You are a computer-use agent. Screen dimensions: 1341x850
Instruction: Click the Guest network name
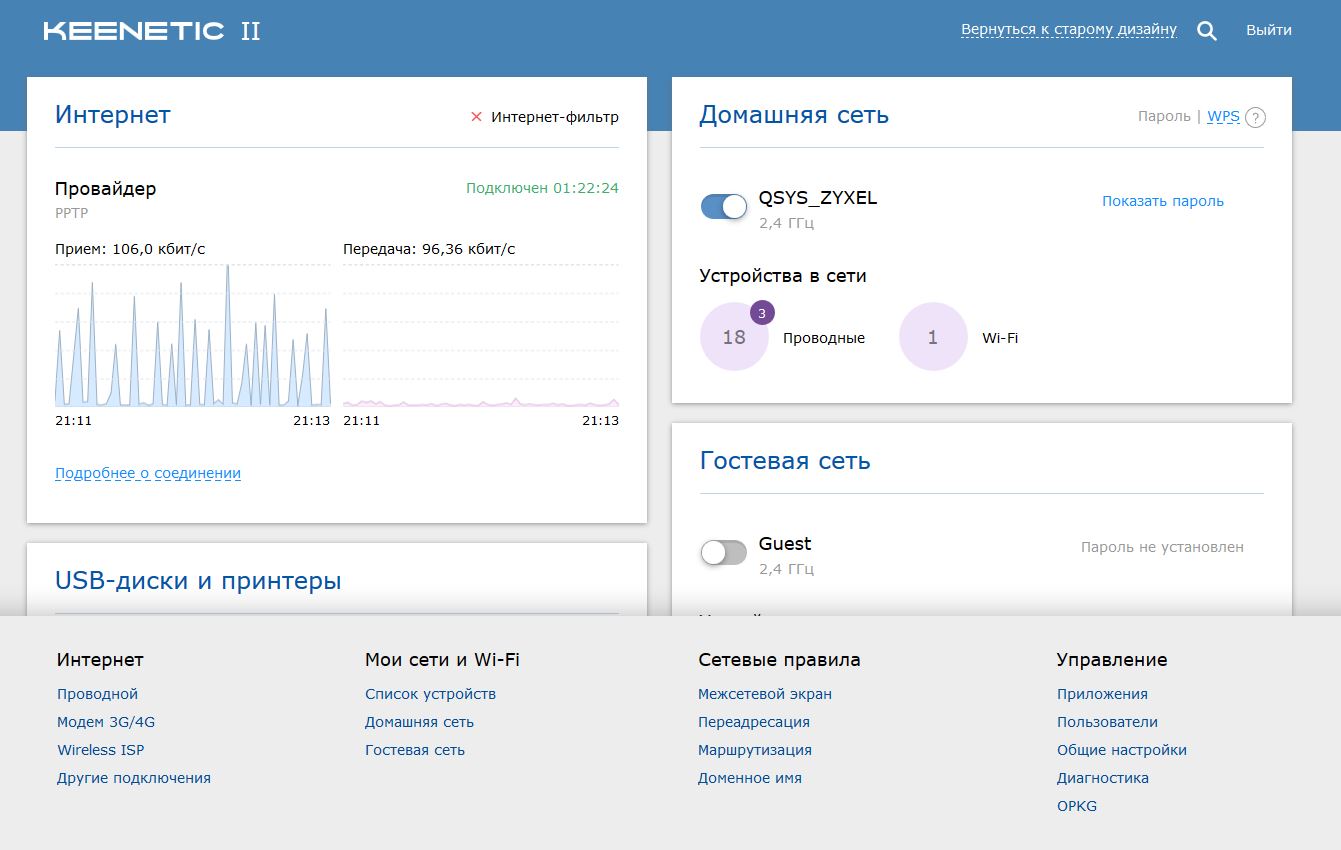click(785, 544)
